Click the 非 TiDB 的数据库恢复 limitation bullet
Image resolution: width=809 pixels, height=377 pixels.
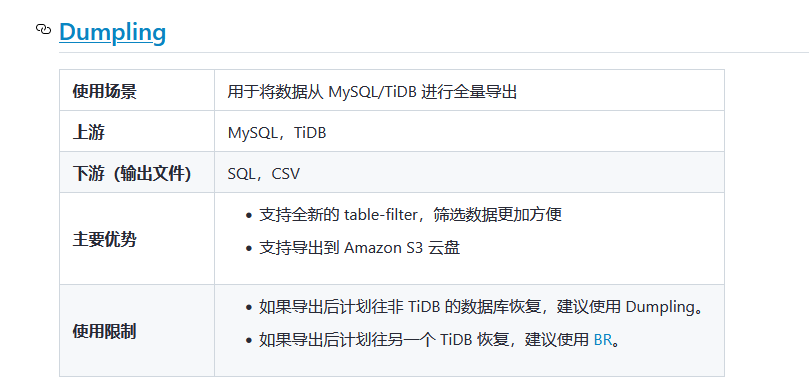click(481, 307)
